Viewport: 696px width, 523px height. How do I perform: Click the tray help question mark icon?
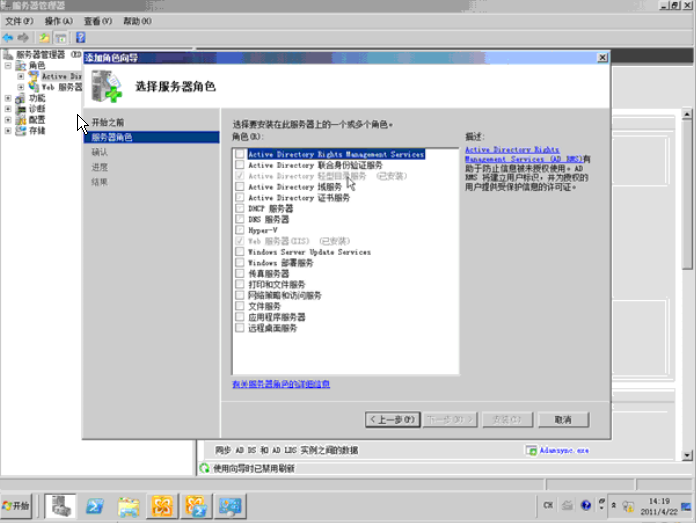tap(586, 505)
